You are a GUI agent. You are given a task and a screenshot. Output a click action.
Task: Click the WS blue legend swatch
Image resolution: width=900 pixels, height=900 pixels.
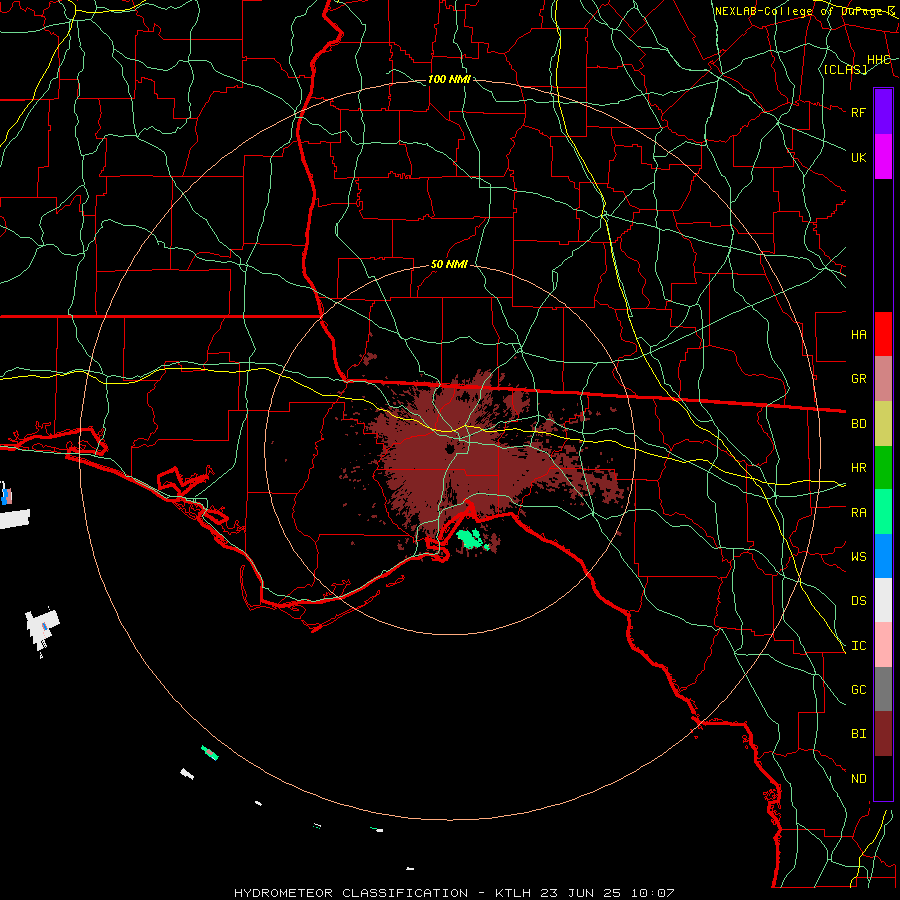click(883, 556)
